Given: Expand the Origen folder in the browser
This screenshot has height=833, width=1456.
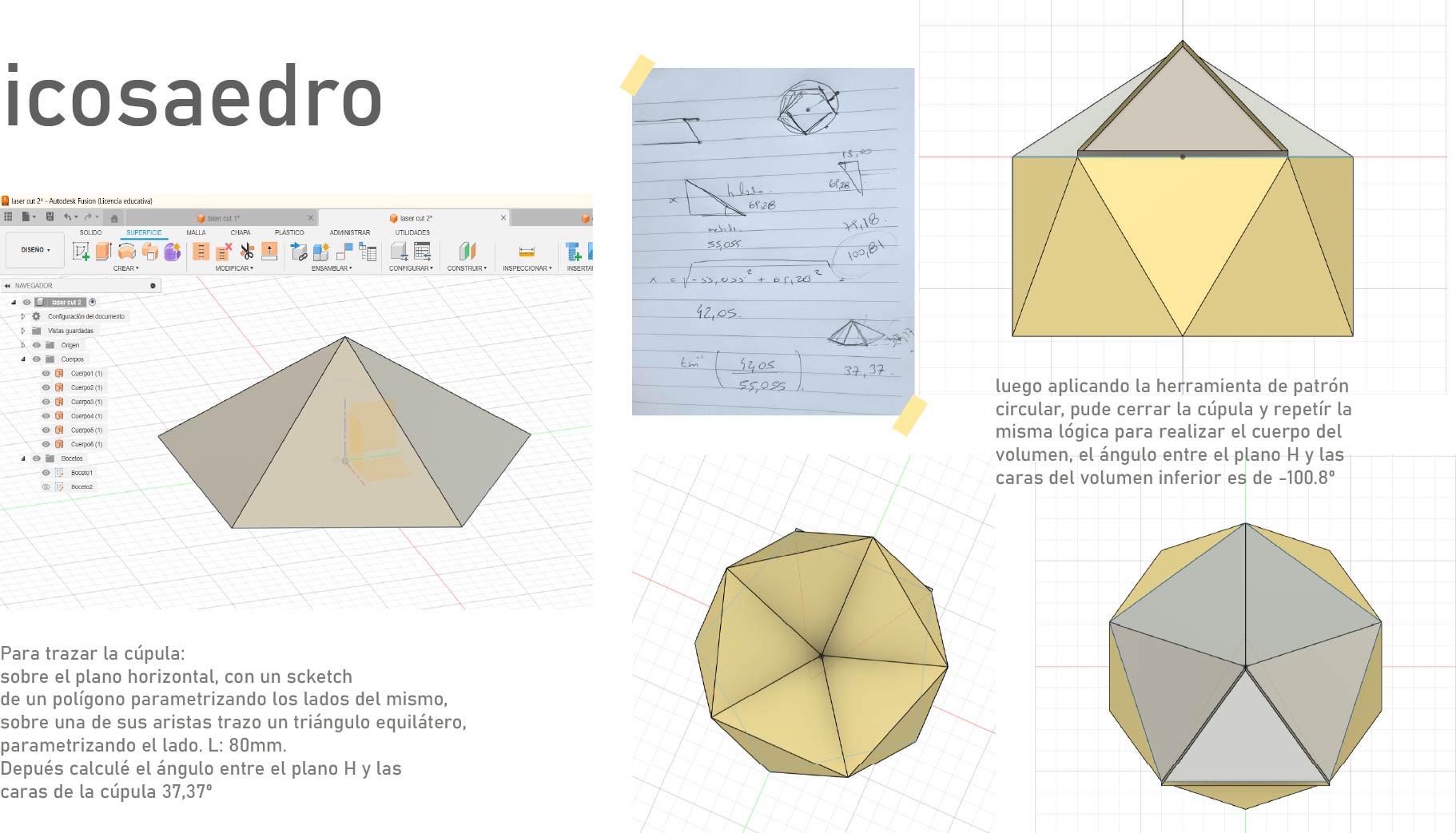Looking at the screenshot, I should point(23,345).
